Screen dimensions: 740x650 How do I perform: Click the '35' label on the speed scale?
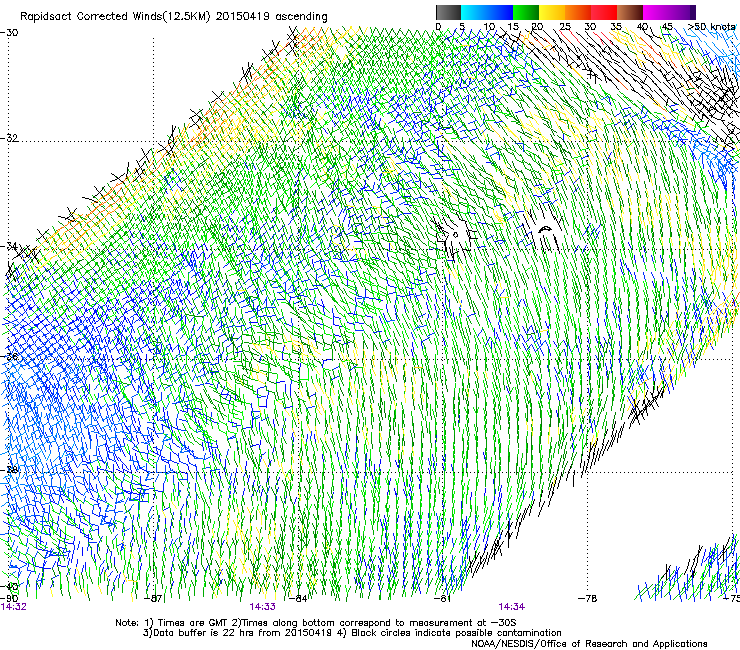616,26
